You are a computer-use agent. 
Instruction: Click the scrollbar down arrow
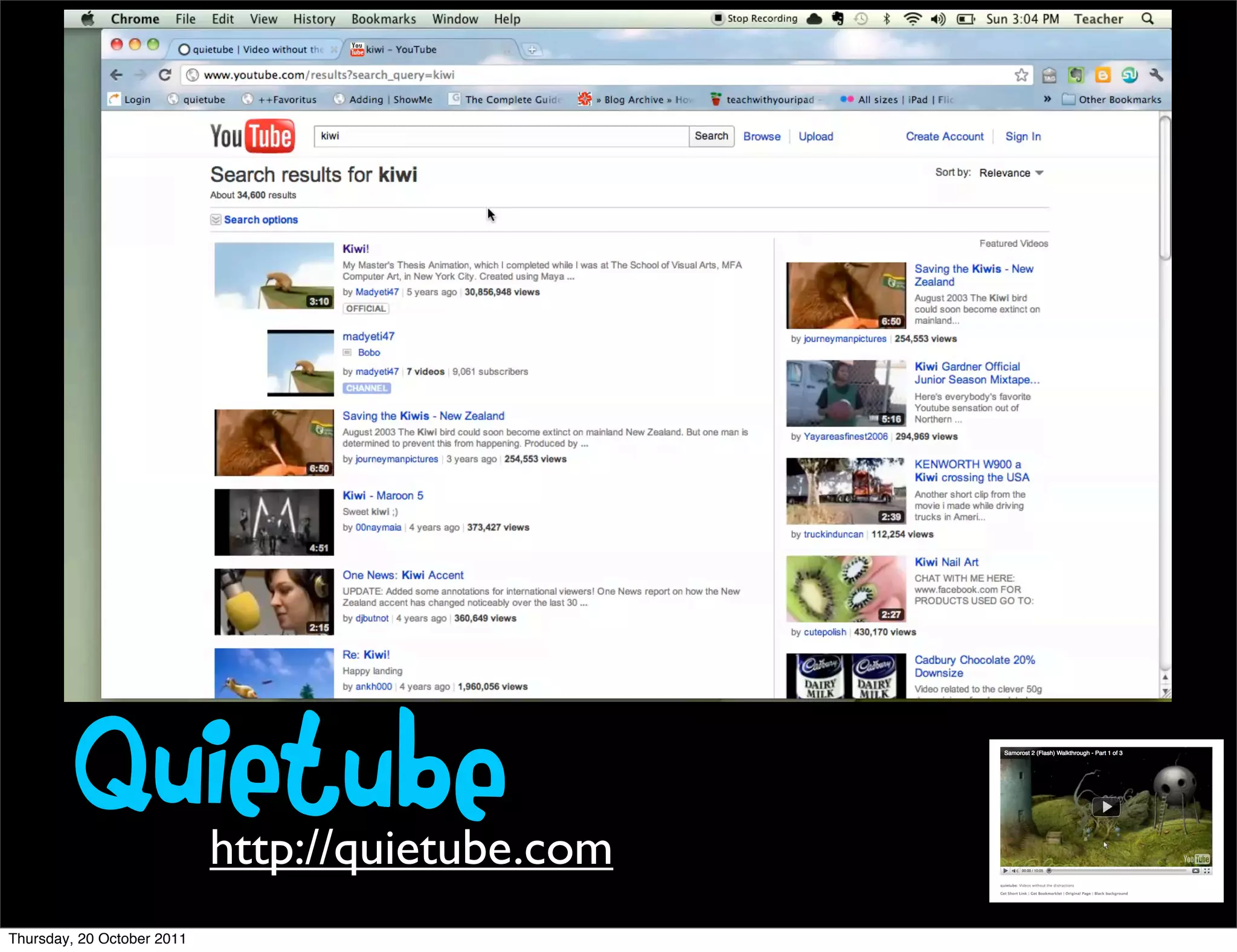pos(1166,692)
